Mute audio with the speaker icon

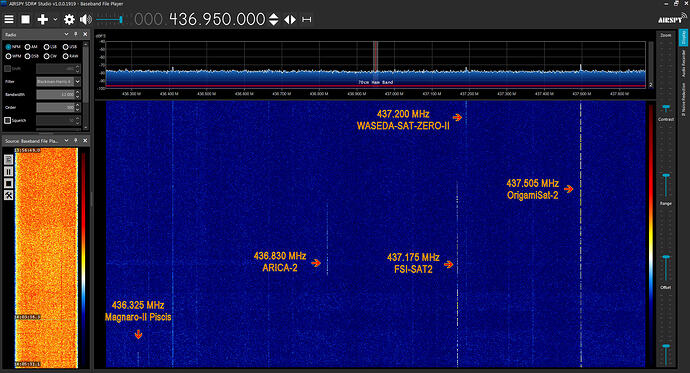tap(85, 19)
